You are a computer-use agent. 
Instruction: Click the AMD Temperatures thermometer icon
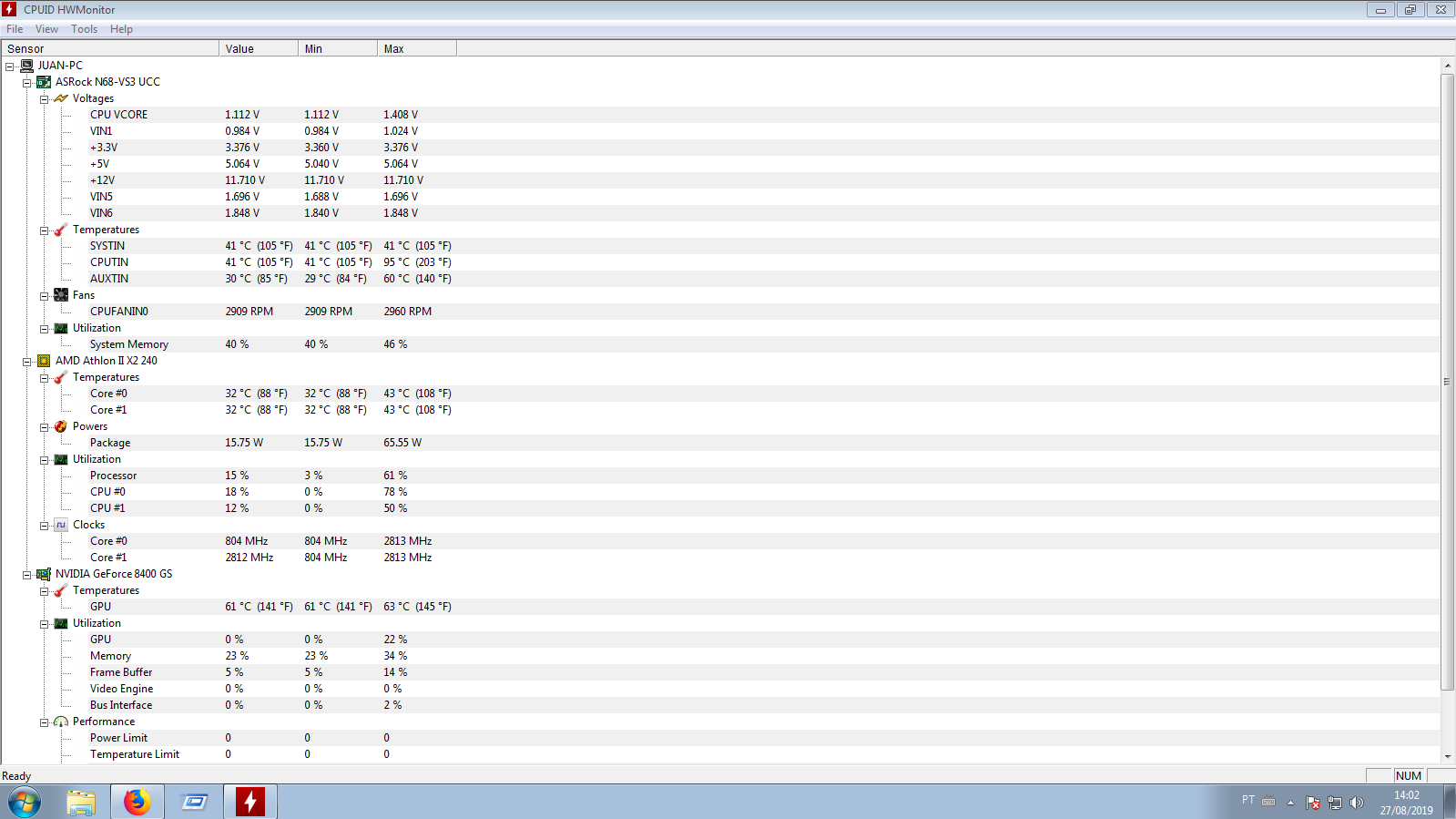coord(61,377)
